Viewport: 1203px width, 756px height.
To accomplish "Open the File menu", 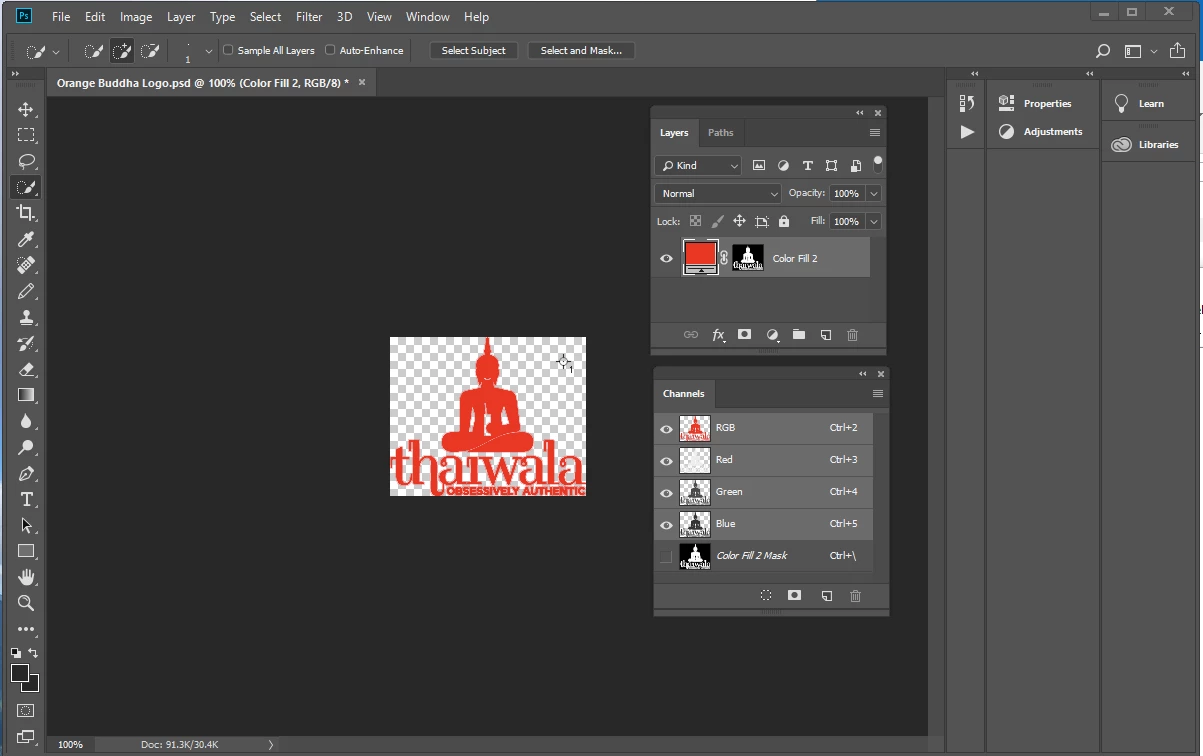I will point(61,17).
